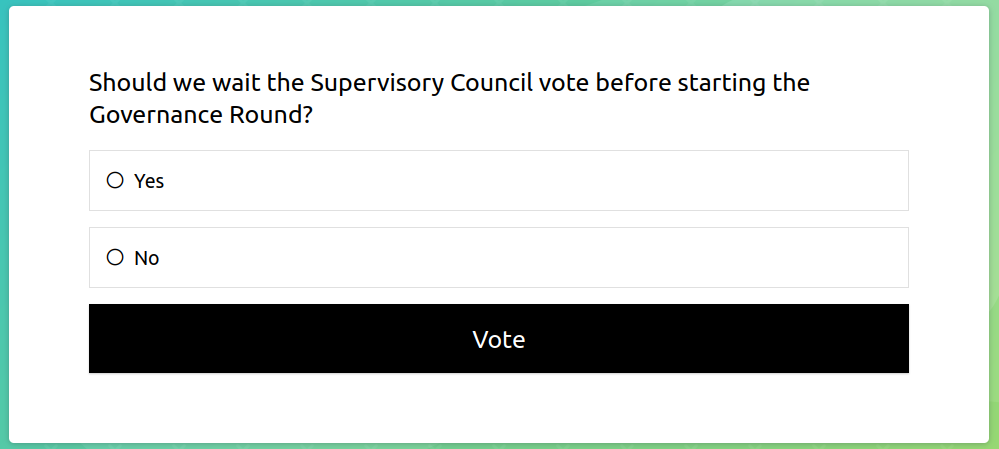Click the empty area of the Yes option row

click(x=520, y=181)
